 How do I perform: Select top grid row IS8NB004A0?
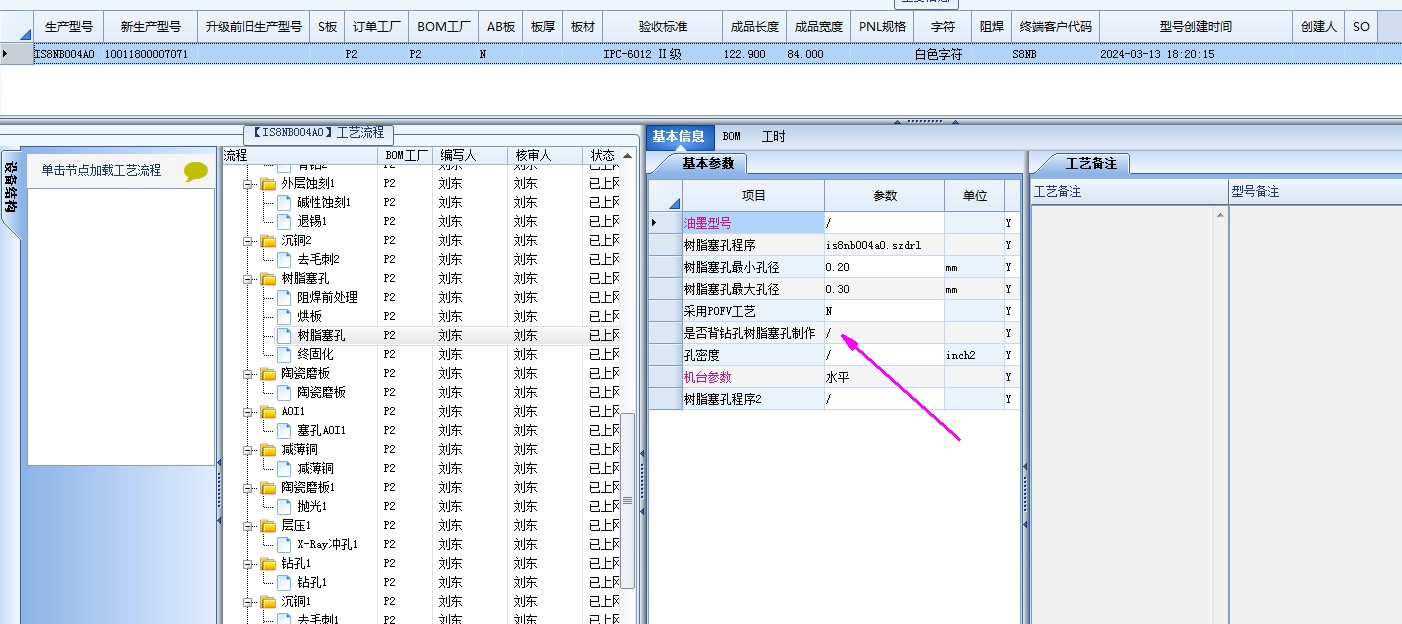tap(700, 54)
